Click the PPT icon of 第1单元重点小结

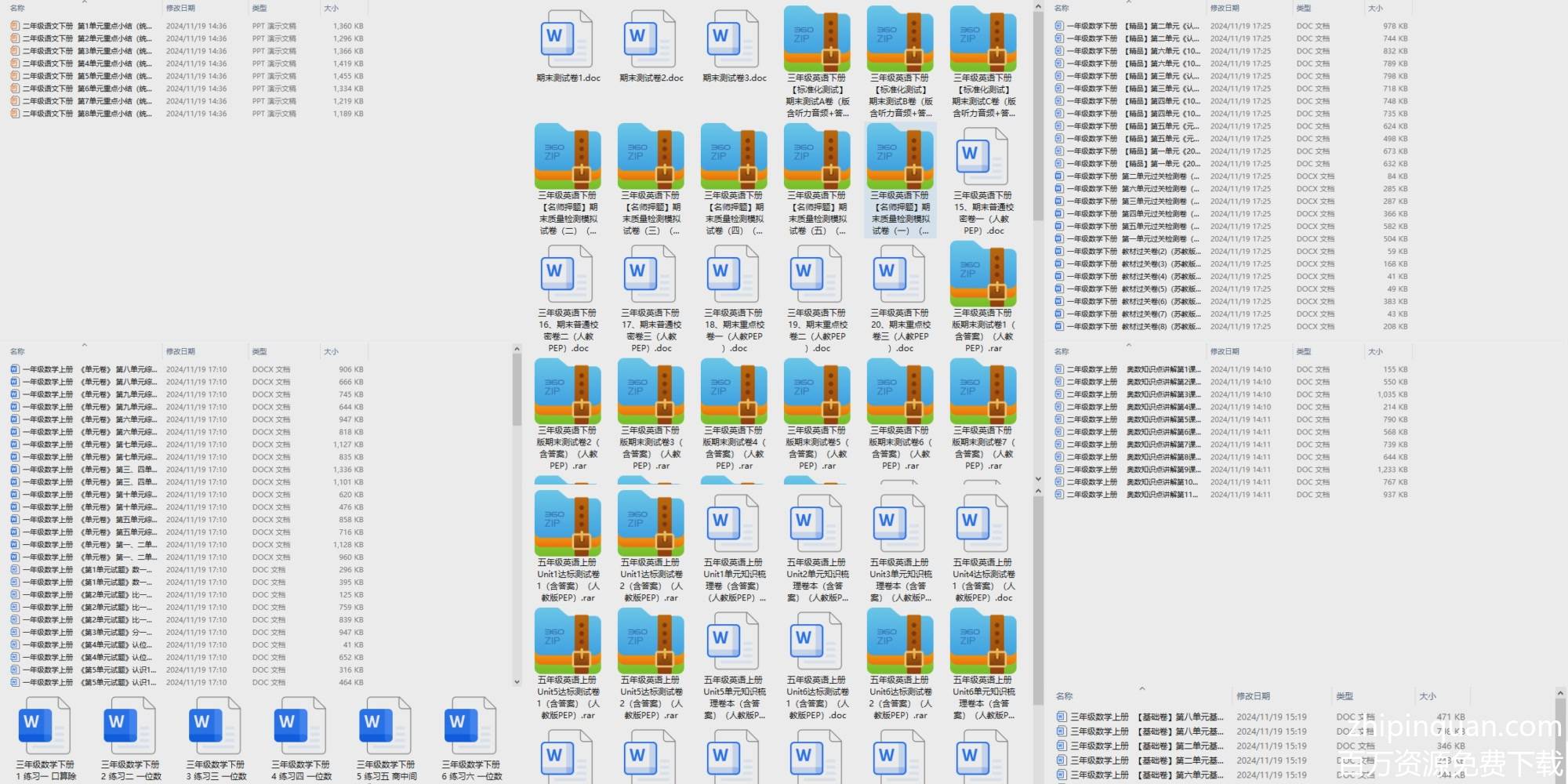click(15, 26)
